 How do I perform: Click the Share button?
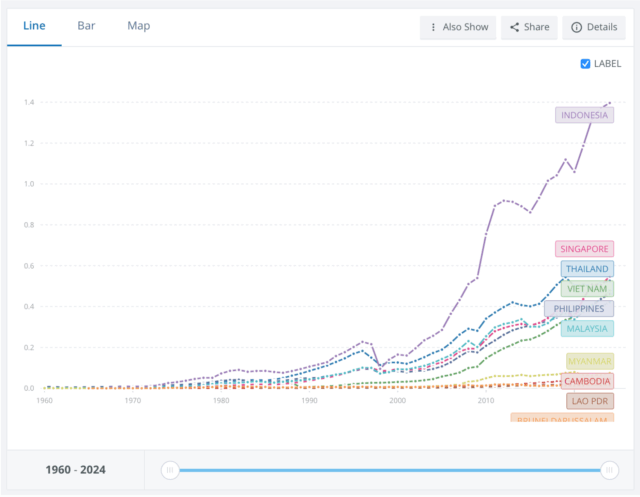click(529, 27)
